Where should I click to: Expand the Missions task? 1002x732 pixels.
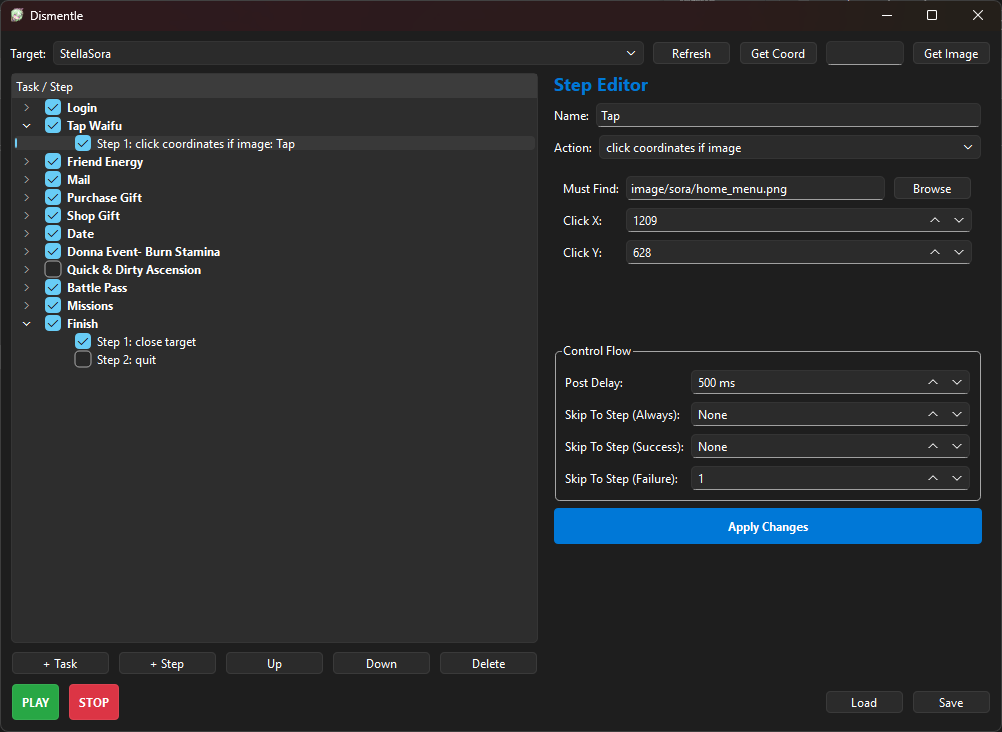[x=27, y=305]
